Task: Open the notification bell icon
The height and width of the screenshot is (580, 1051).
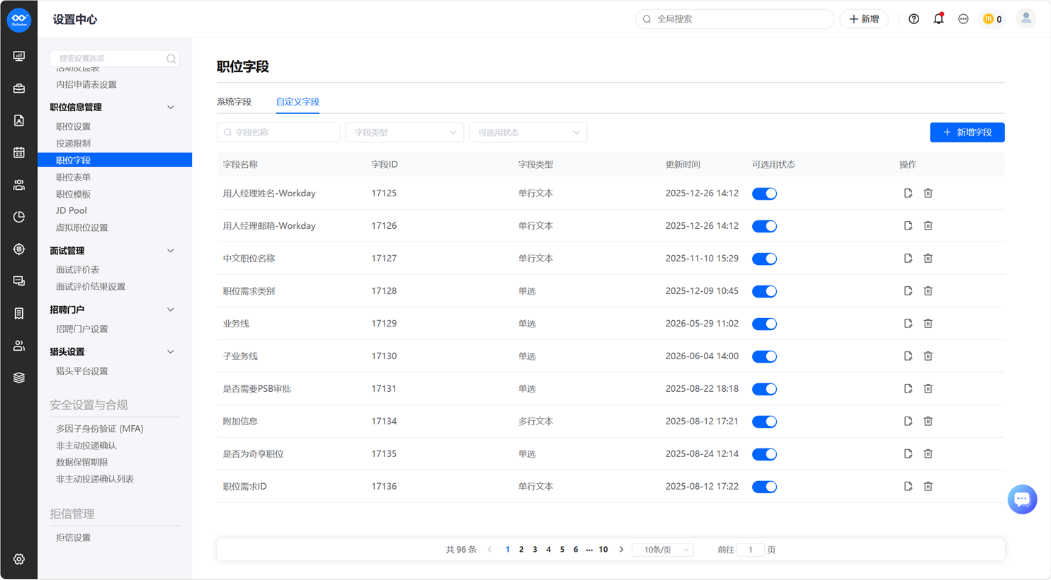Action: [x=938, y=19]
